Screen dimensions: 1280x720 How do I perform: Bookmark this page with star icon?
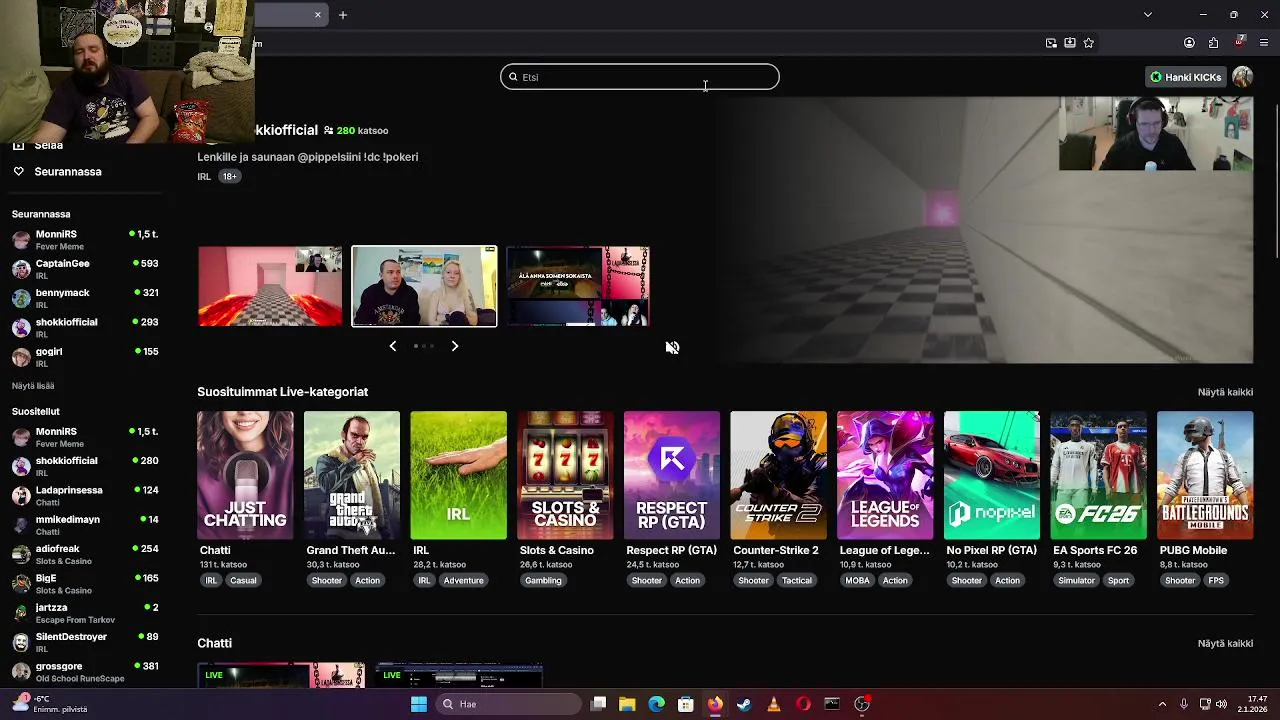pyautogui.click(x=1089, y=43)
